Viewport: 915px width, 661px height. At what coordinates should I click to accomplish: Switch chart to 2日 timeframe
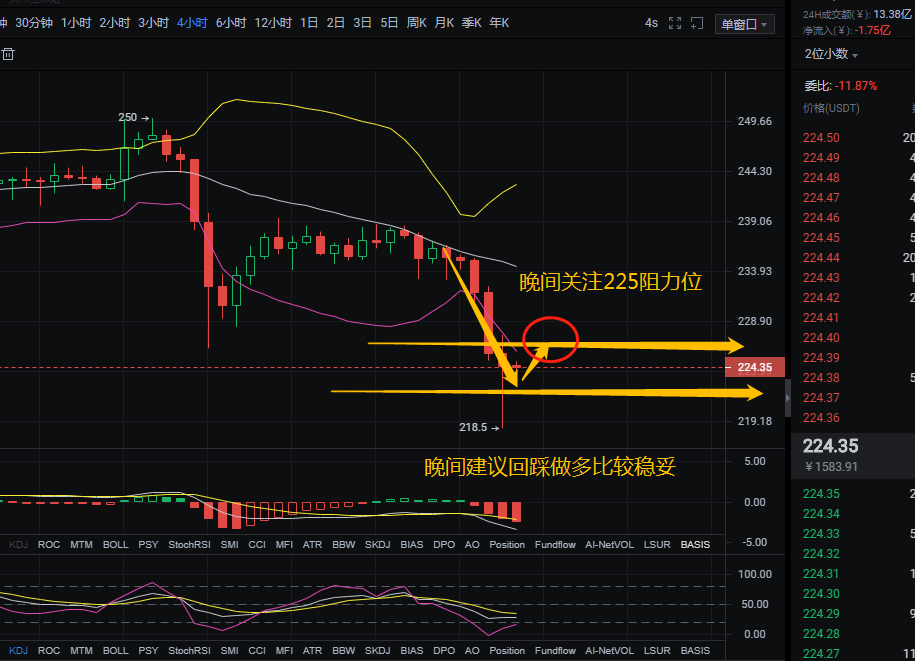tap(336, 23)
